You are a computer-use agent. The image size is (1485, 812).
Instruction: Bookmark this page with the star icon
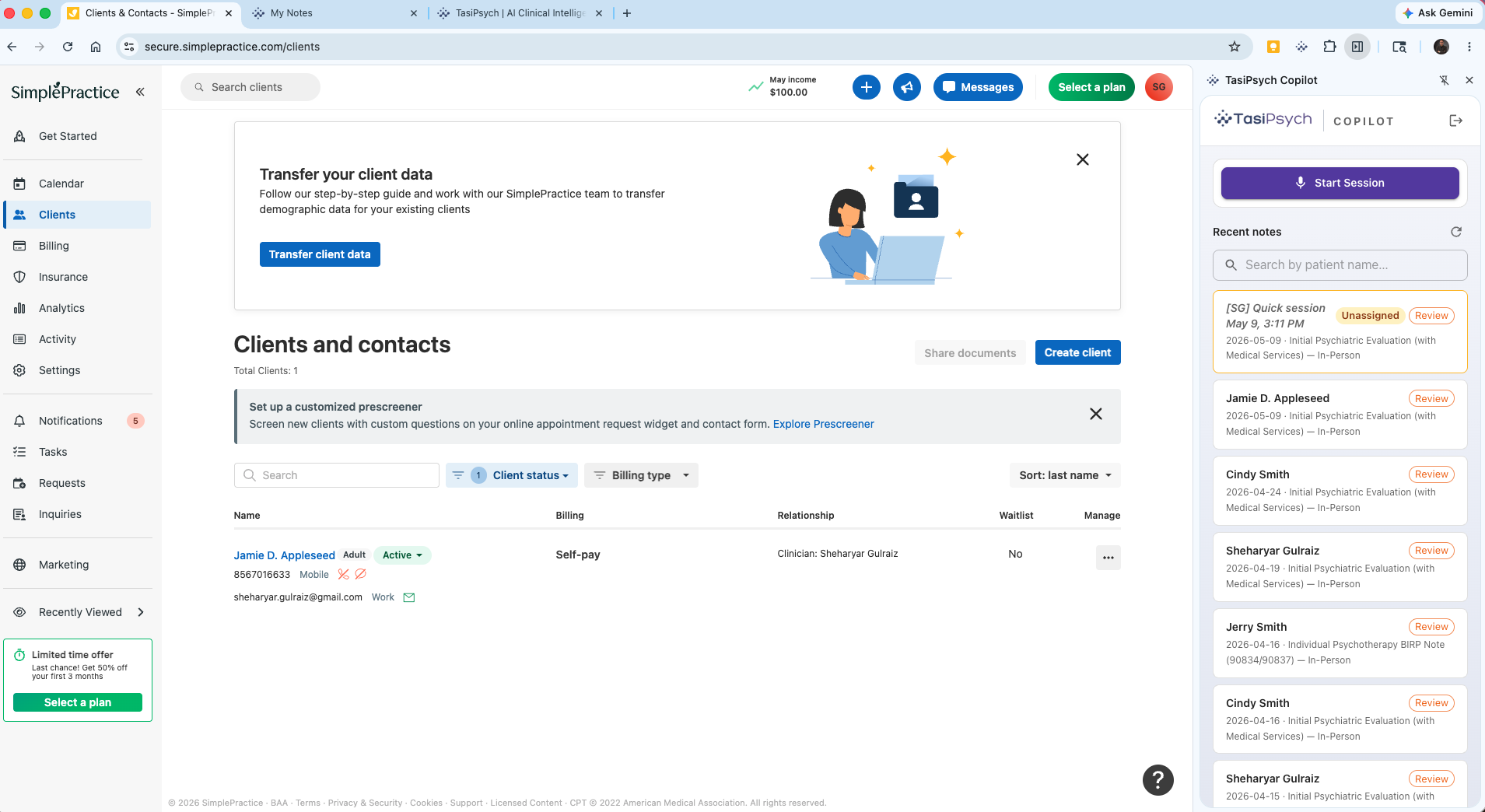tap(1235, 47)
